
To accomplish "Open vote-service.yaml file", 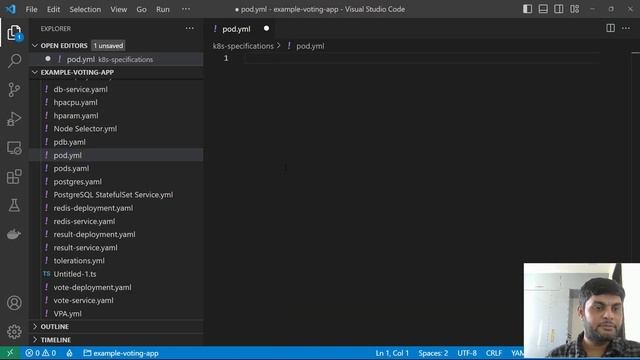I will 83,300.
